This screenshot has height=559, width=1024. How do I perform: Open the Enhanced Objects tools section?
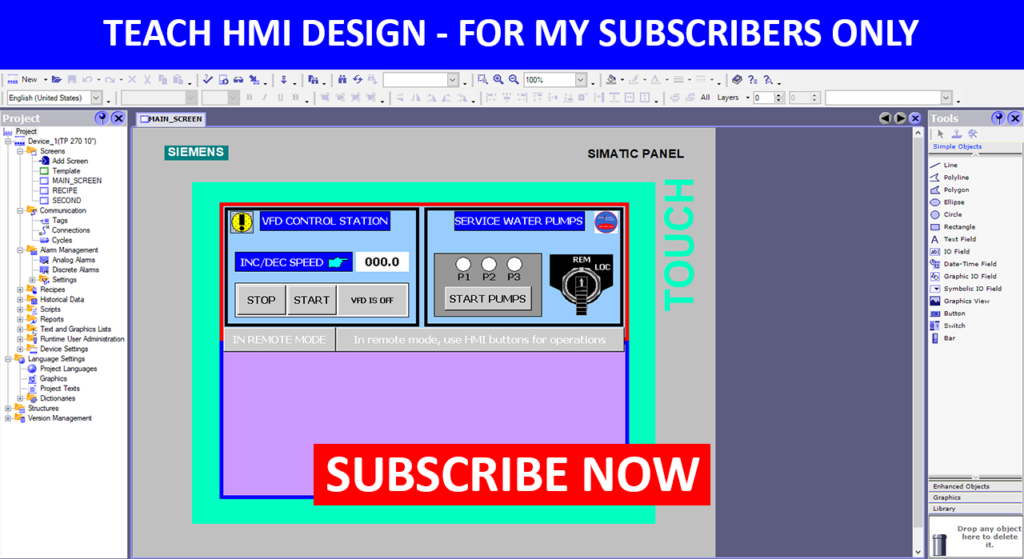click(x=961, y=487)
